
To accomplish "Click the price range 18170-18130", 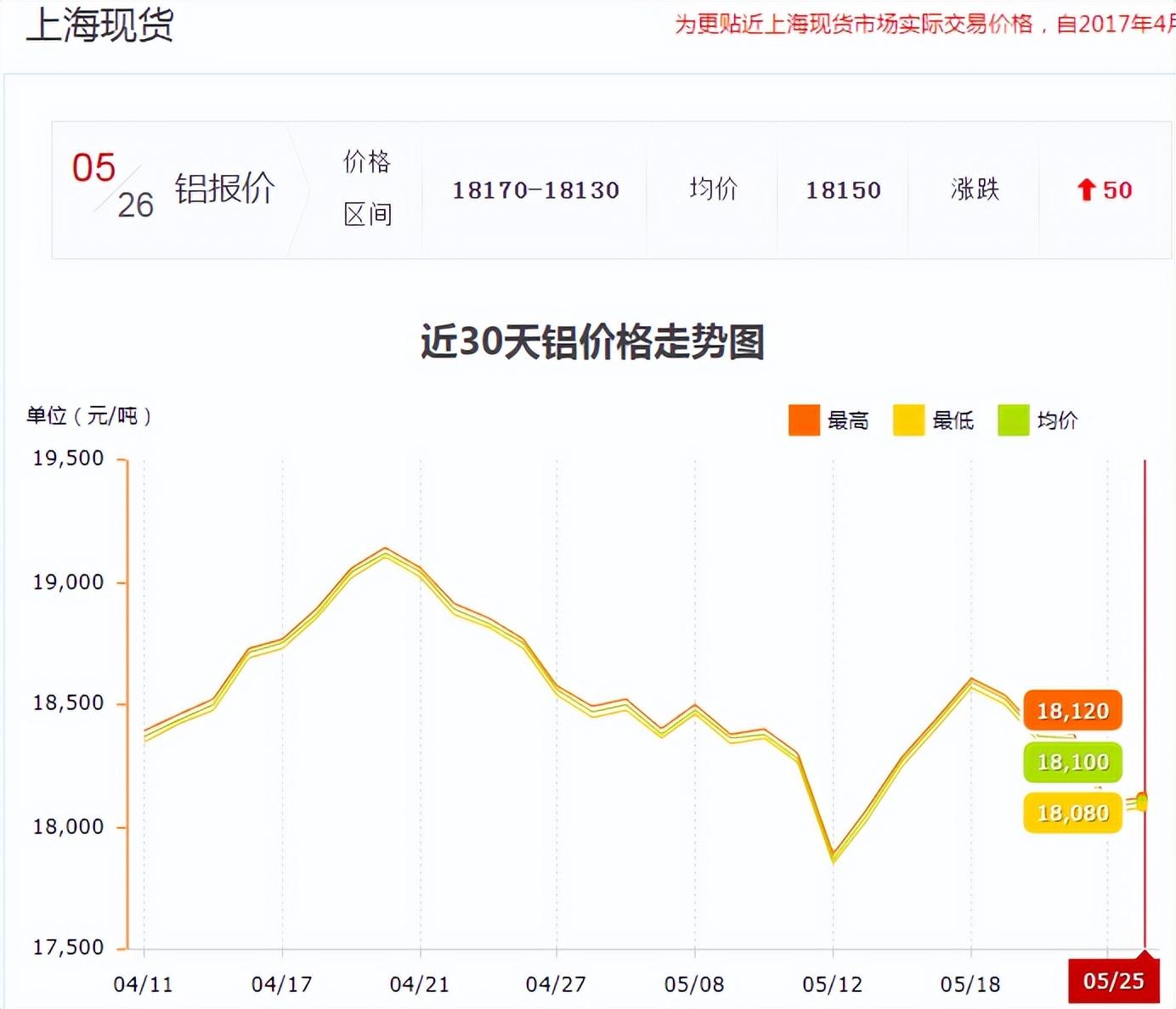I will click(x=536, y=190).
